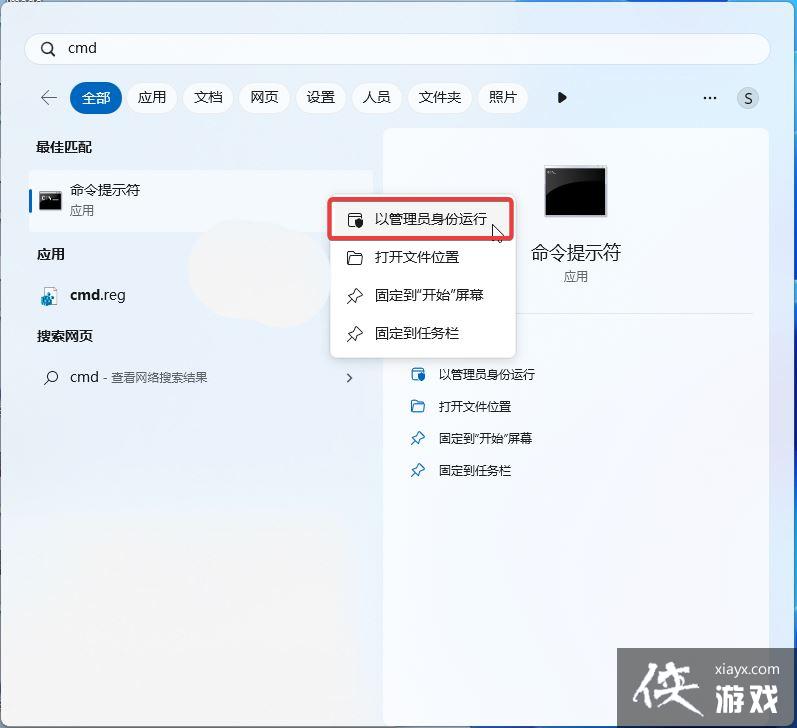Click the cmd.reg file icon
Viewport: 797px width, 728px height.
[x=49, y=296]
